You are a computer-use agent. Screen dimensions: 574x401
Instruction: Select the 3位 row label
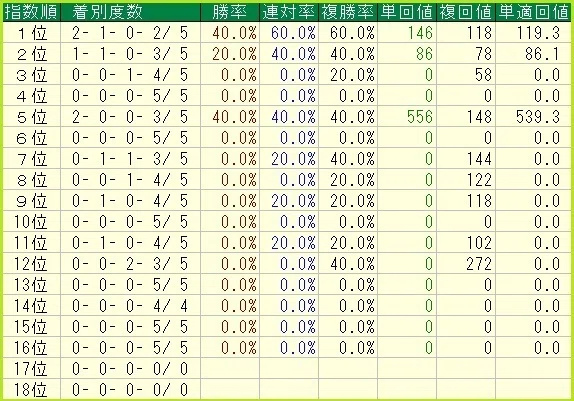pos(32,75)
